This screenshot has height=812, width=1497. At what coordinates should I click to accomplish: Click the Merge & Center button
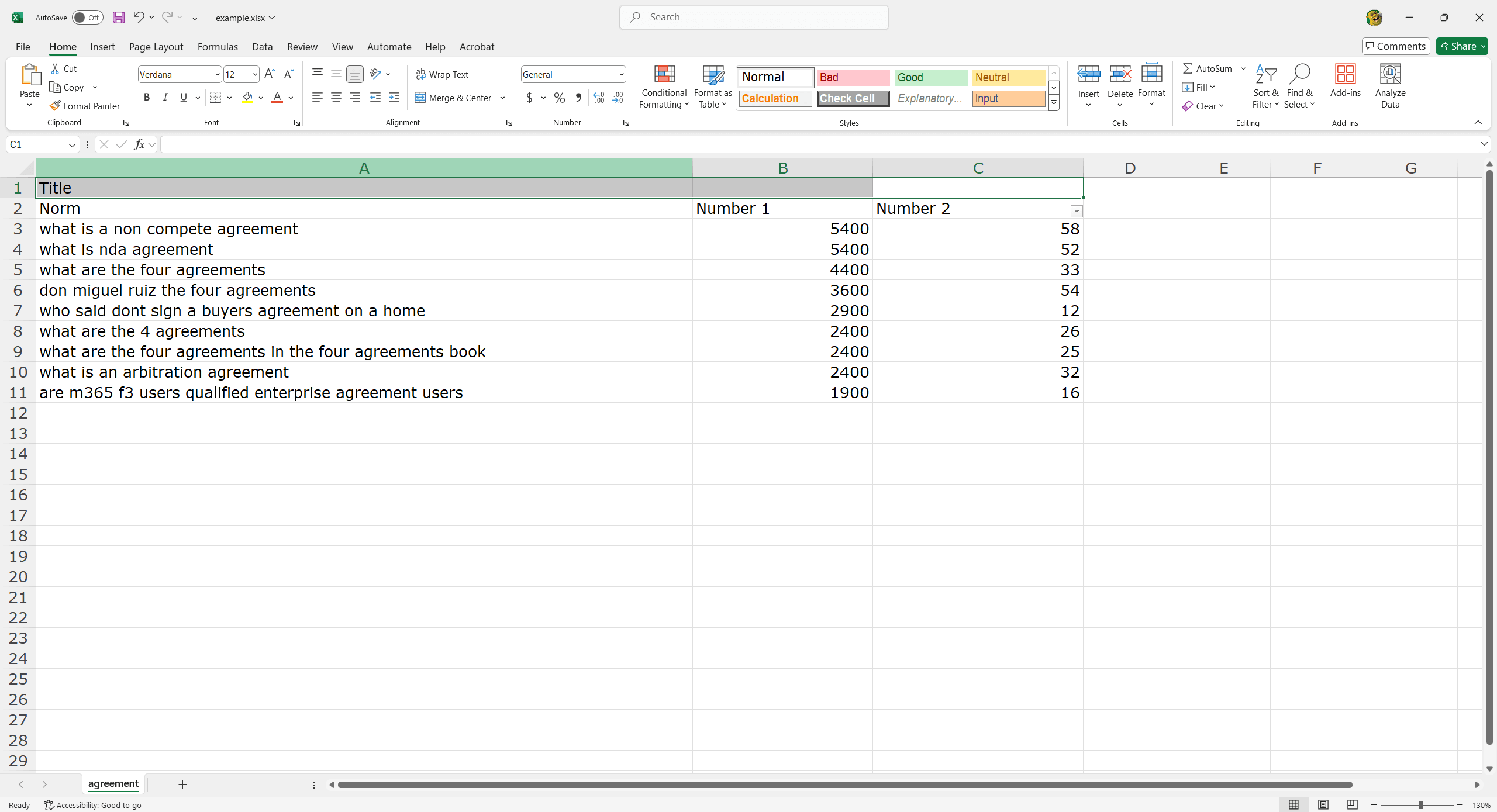(454, 97)
